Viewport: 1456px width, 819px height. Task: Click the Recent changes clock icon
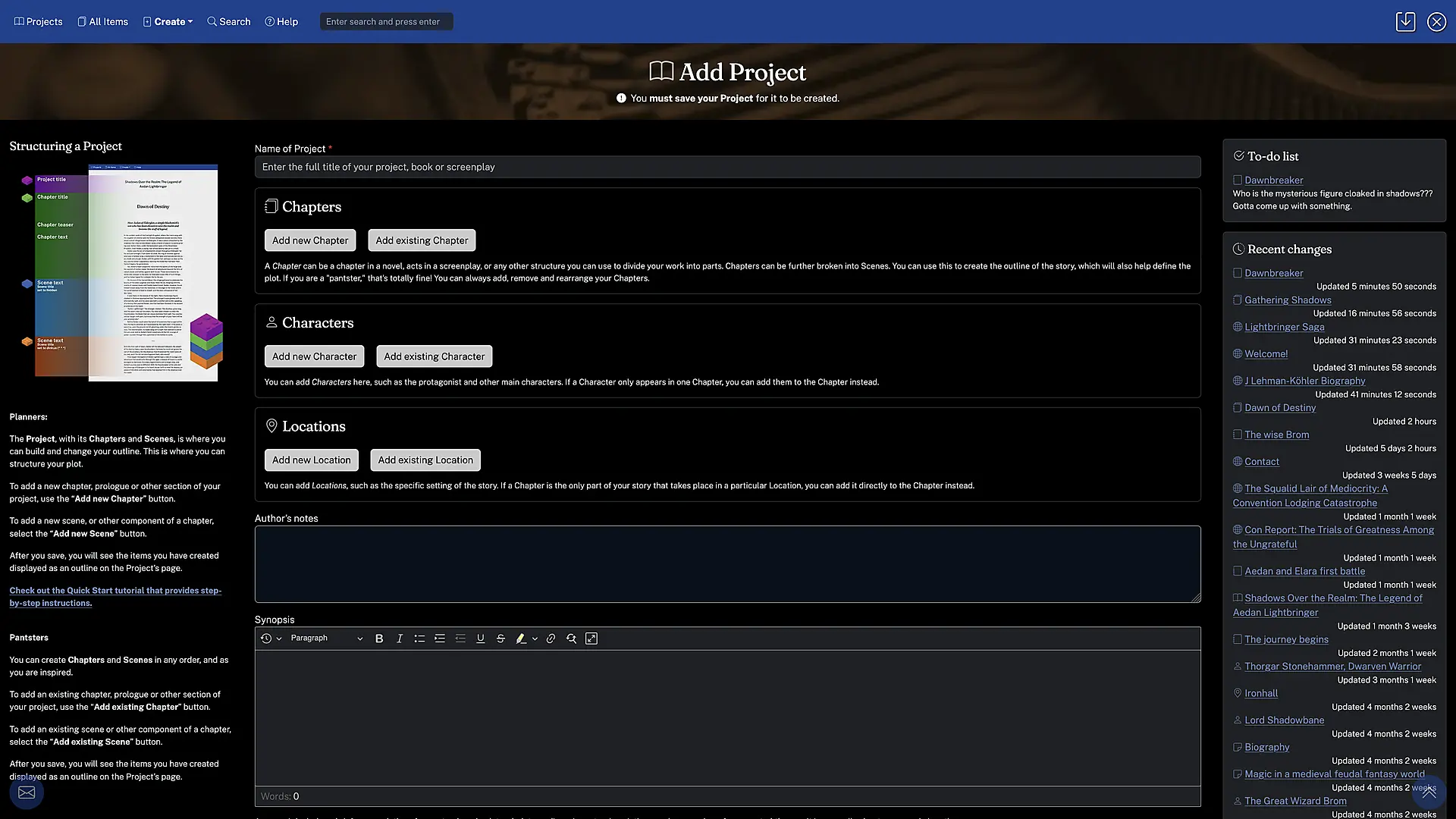pyautogui.click(x=1239, y=249)
